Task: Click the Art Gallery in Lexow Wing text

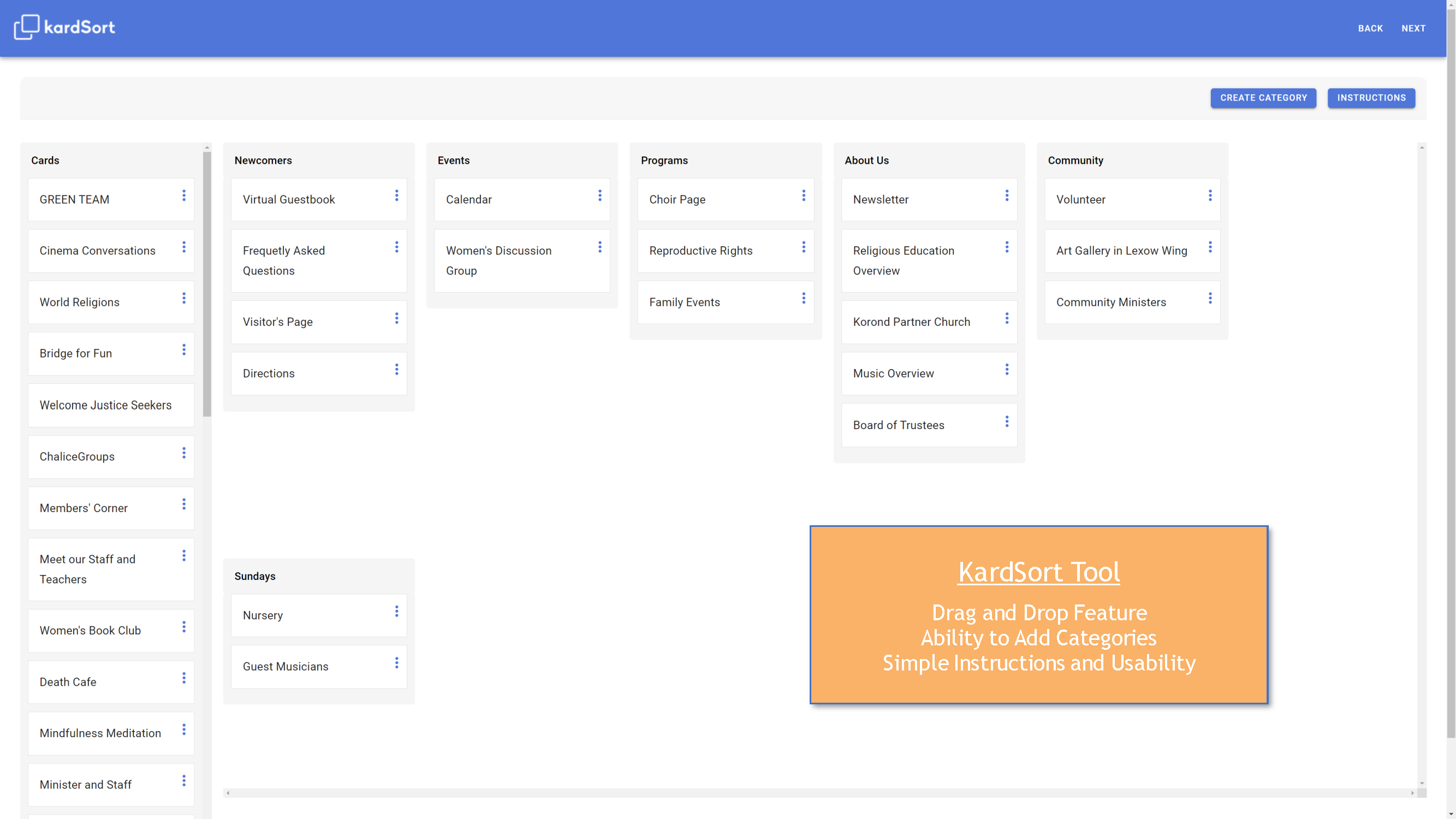Action: (x=1121, y=251)
